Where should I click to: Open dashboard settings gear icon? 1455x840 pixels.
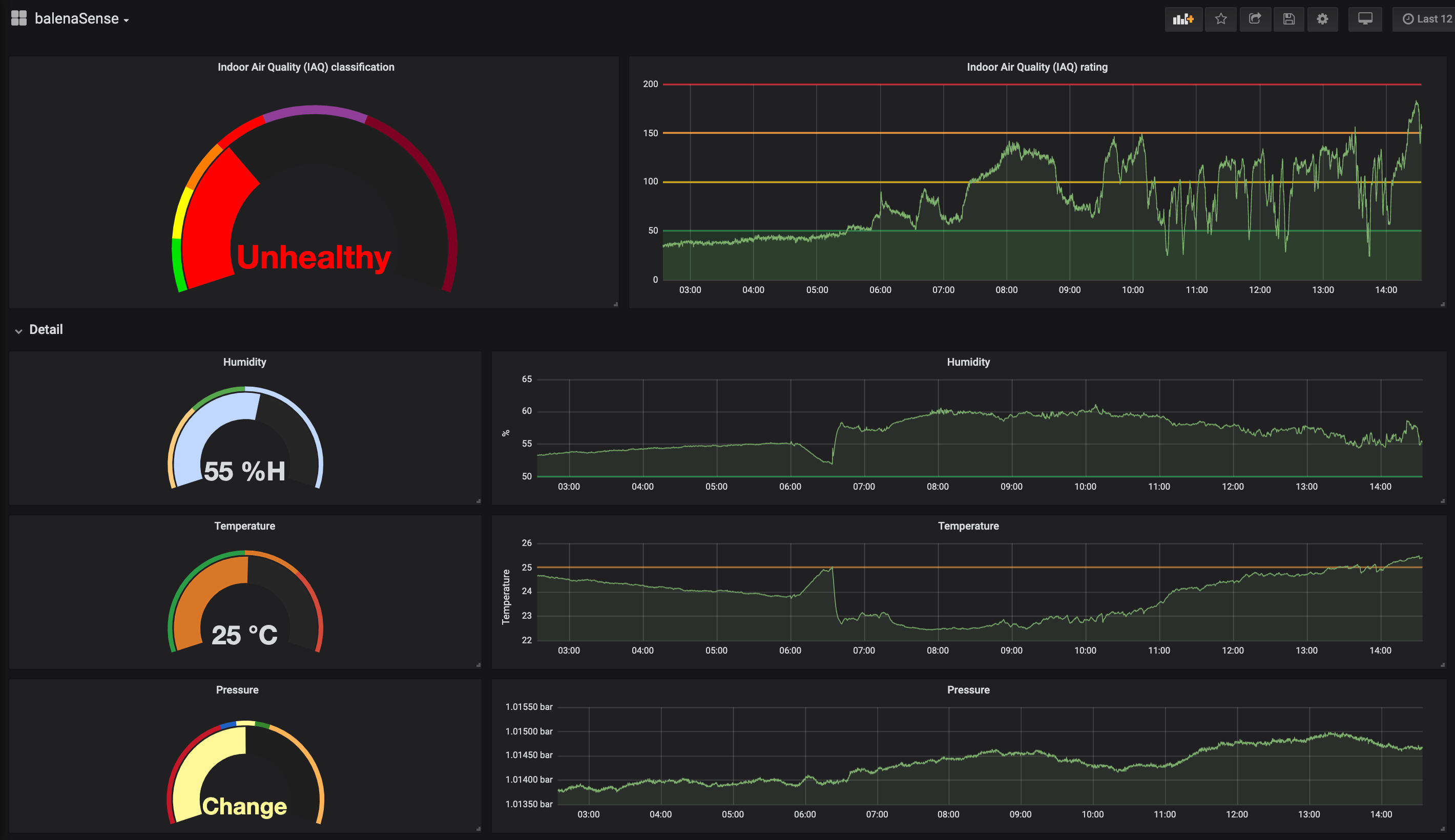(x=1322, y=19)
